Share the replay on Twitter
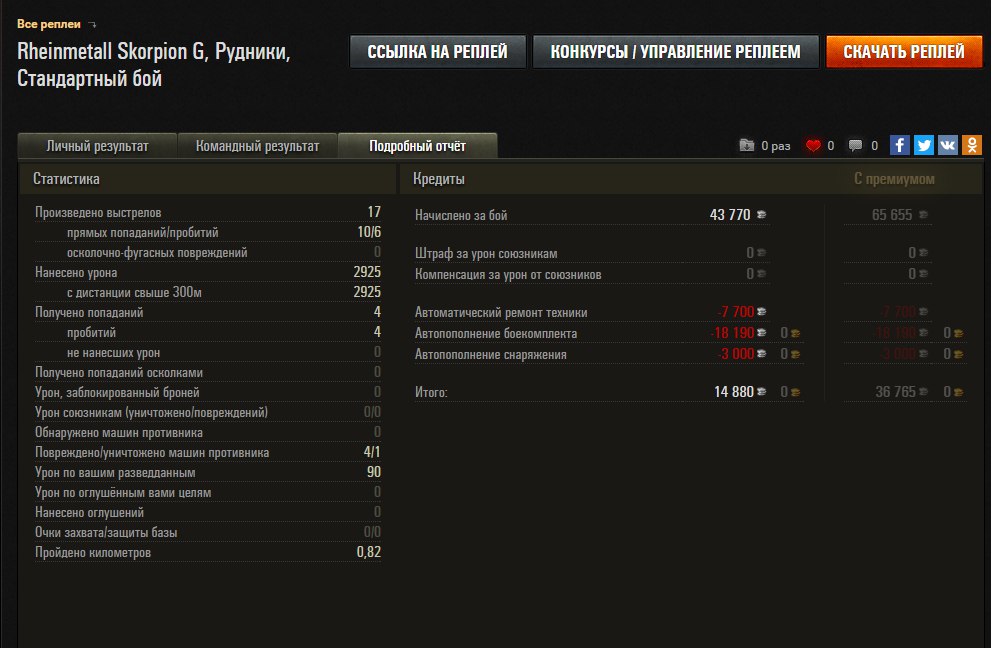This screenshot has height=648, width=993. [x=924, y=146]
